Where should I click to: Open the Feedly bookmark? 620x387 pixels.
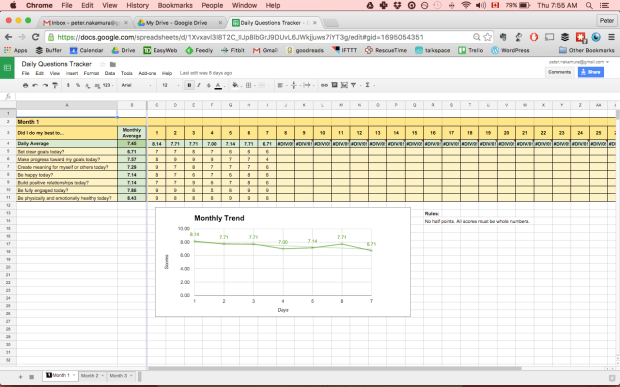pyautogui.click(x=199, y=50)
